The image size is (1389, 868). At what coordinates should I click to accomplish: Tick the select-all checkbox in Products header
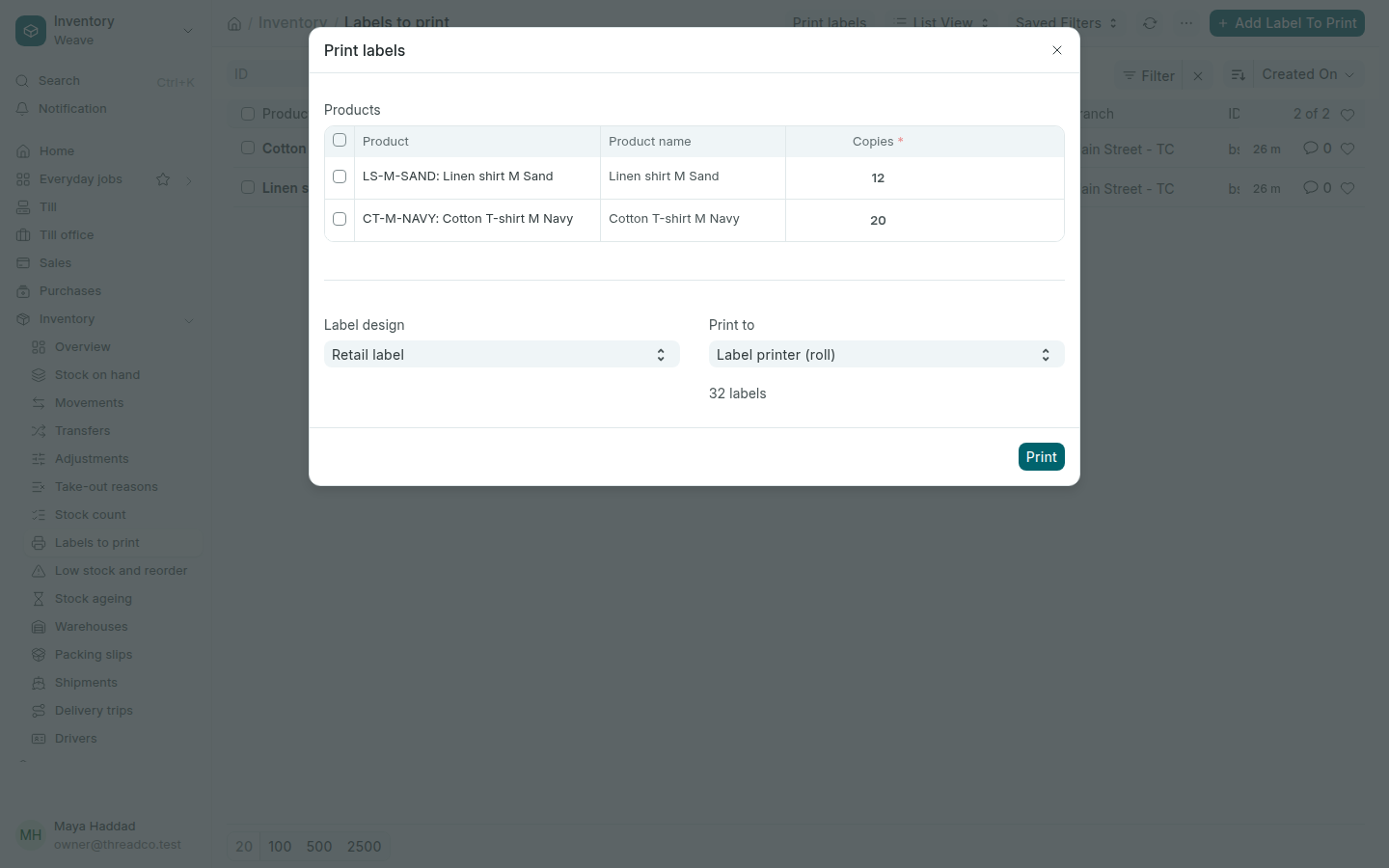pyautogui.click(x=340, y=140)
